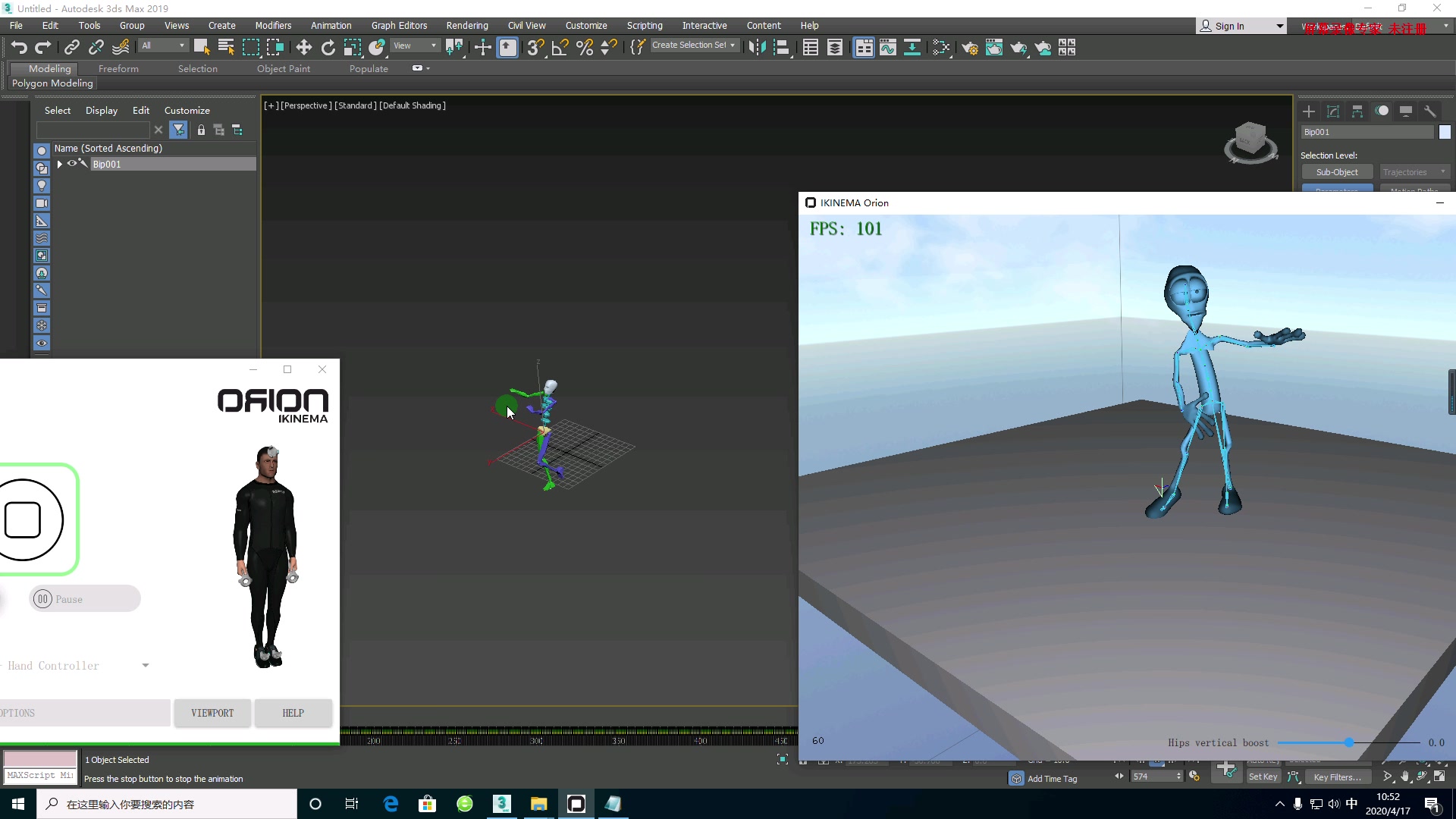Toggle visibility eye of Bip001
1456x819 pixels.
point(72,164)
